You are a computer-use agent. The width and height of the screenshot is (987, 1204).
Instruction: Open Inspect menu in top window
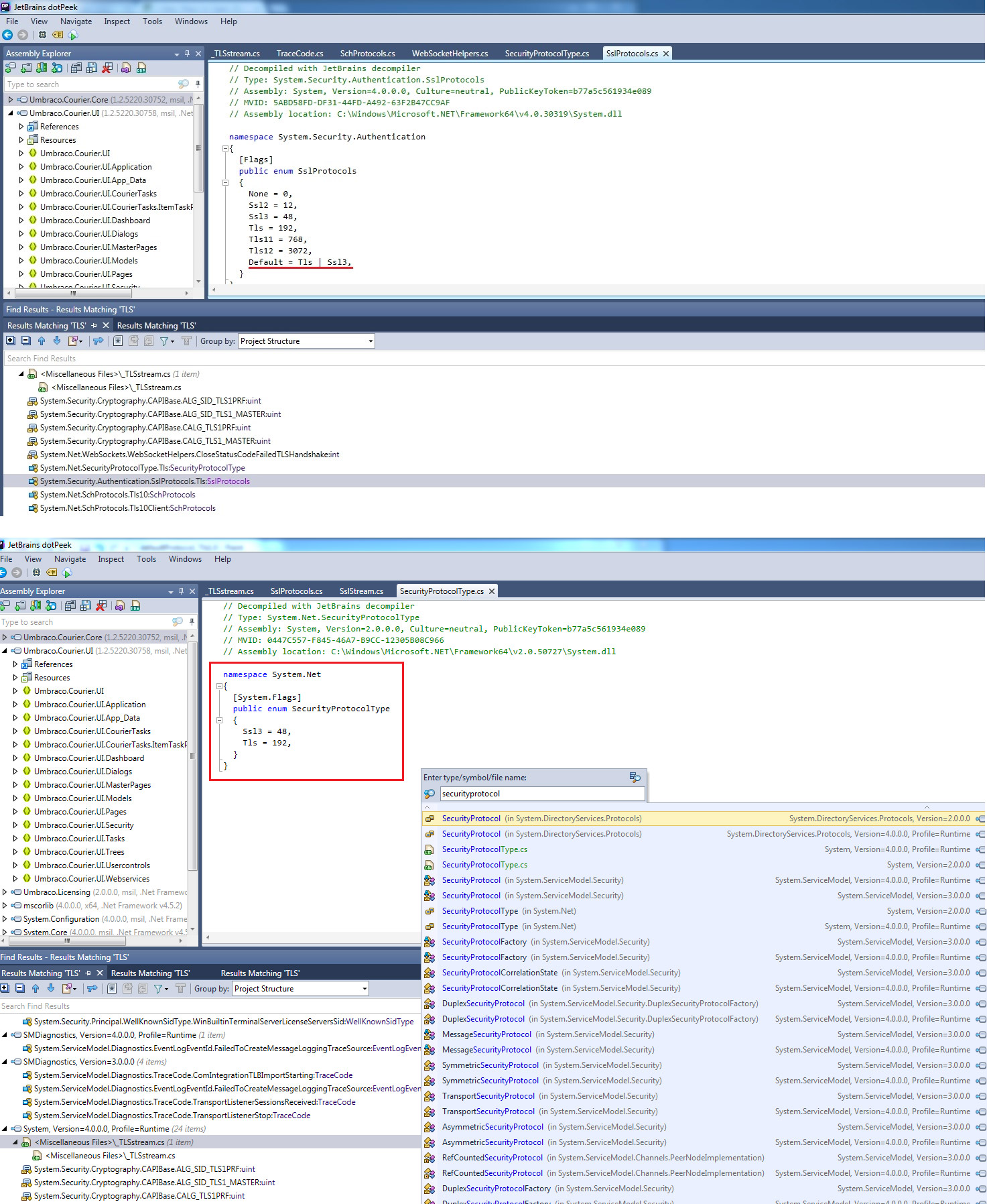point(117,21)
